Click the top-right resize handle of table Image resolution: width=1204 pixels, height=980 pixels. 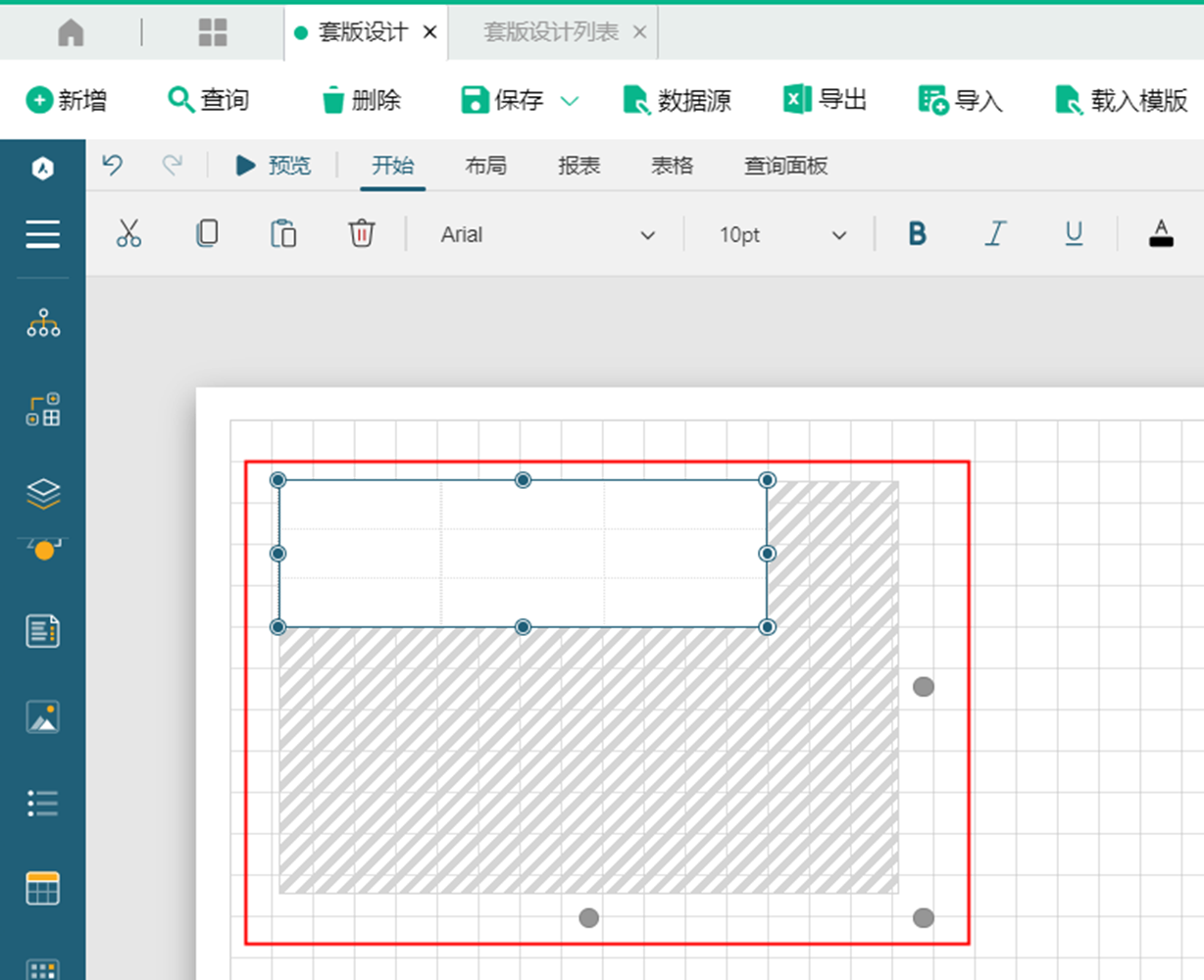768,480
